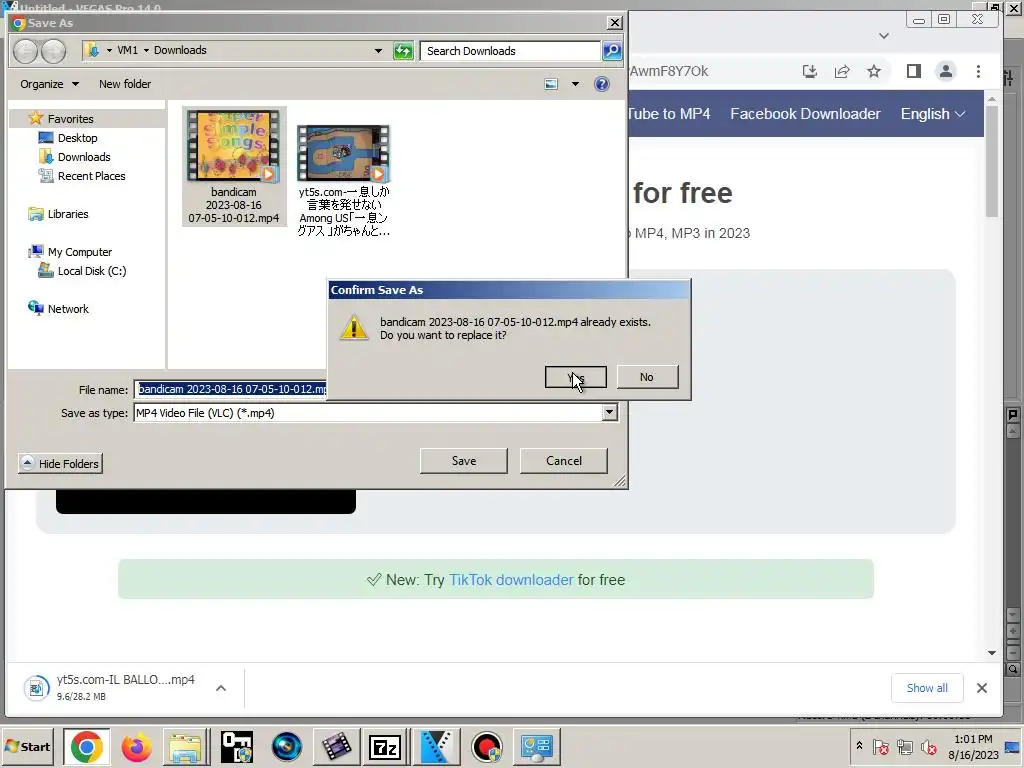
Task: Click VM1 in the address path
Action: 127,50
